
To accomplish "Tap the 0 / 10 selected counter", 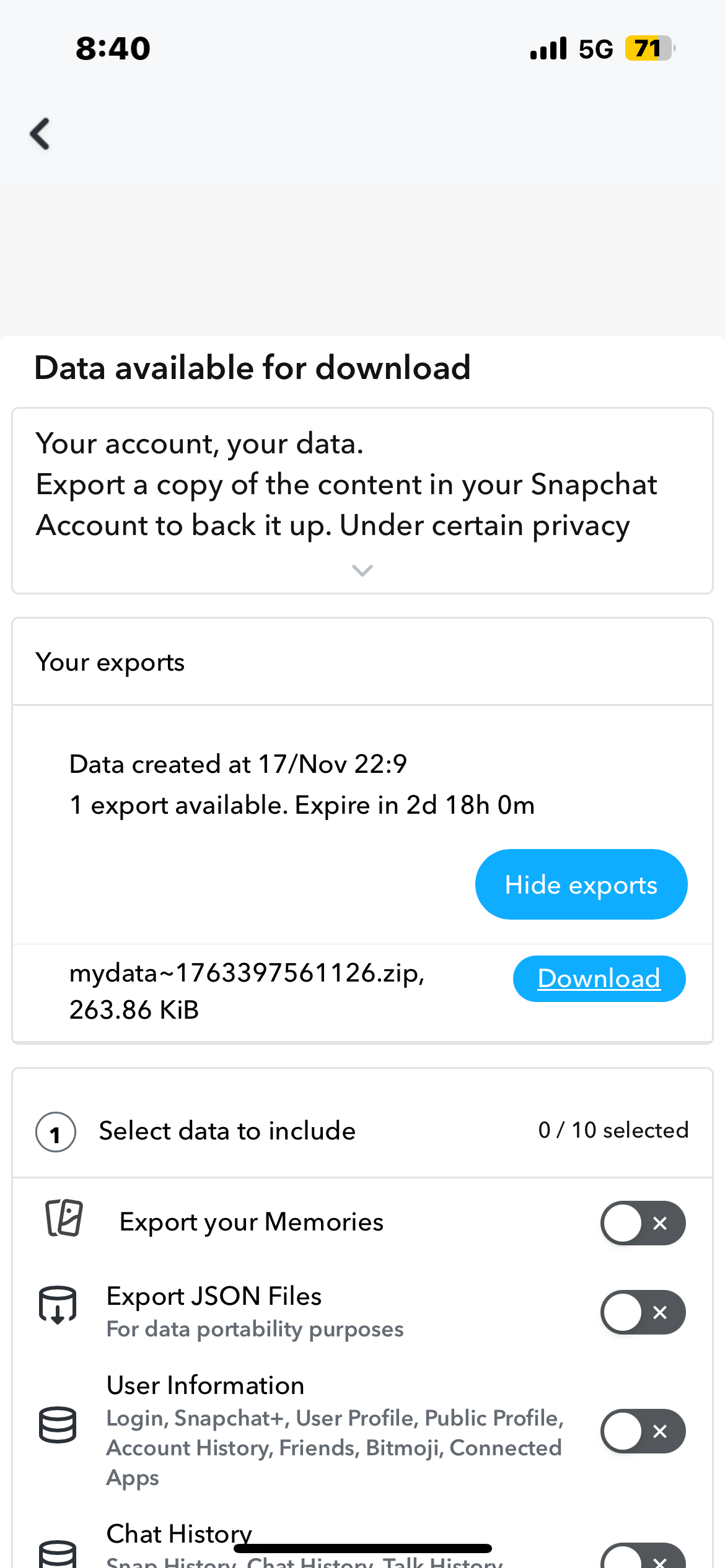I will 613,1130.
